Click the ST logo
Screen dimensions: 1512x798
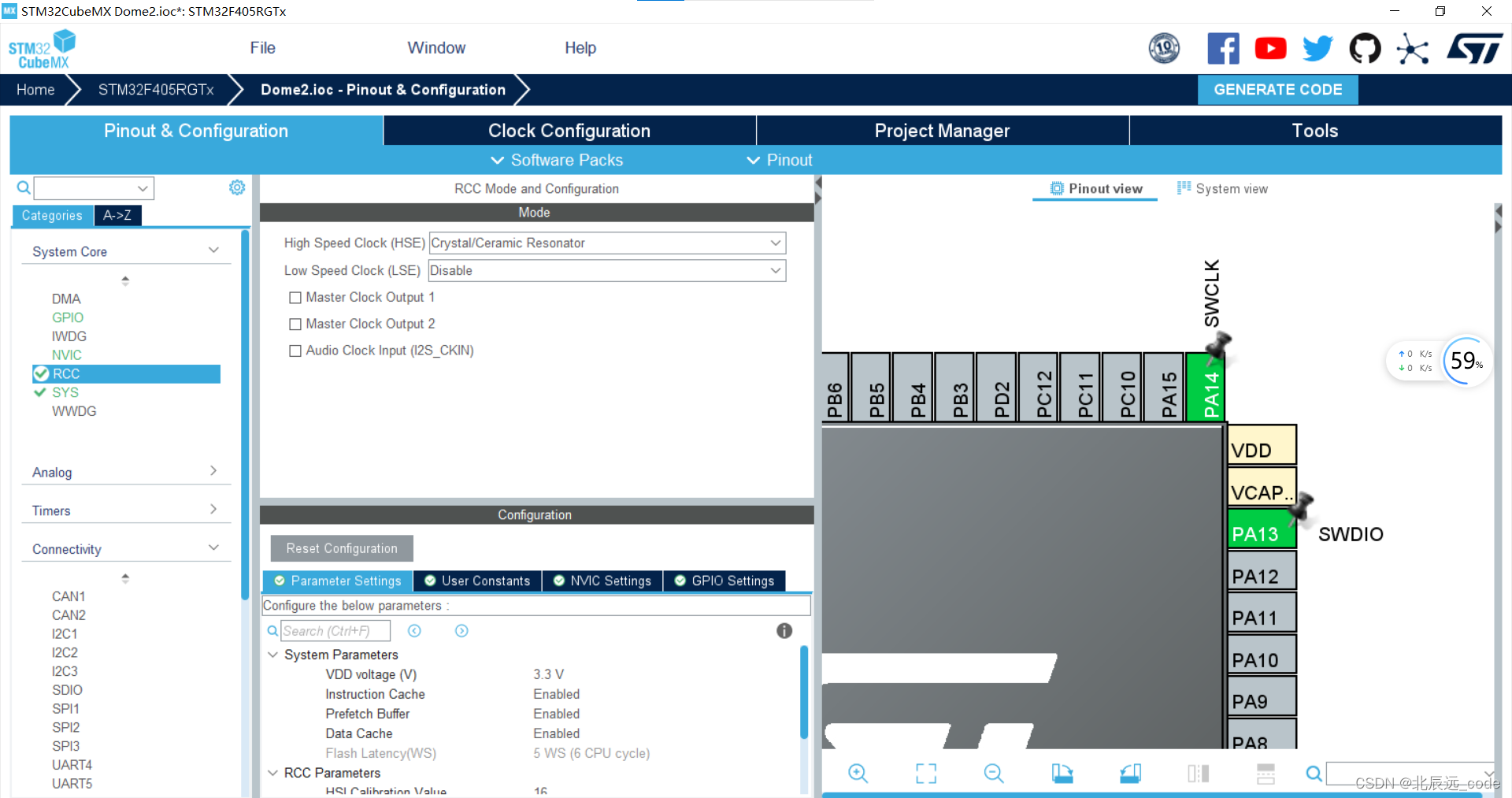[x=1474, y=48]
